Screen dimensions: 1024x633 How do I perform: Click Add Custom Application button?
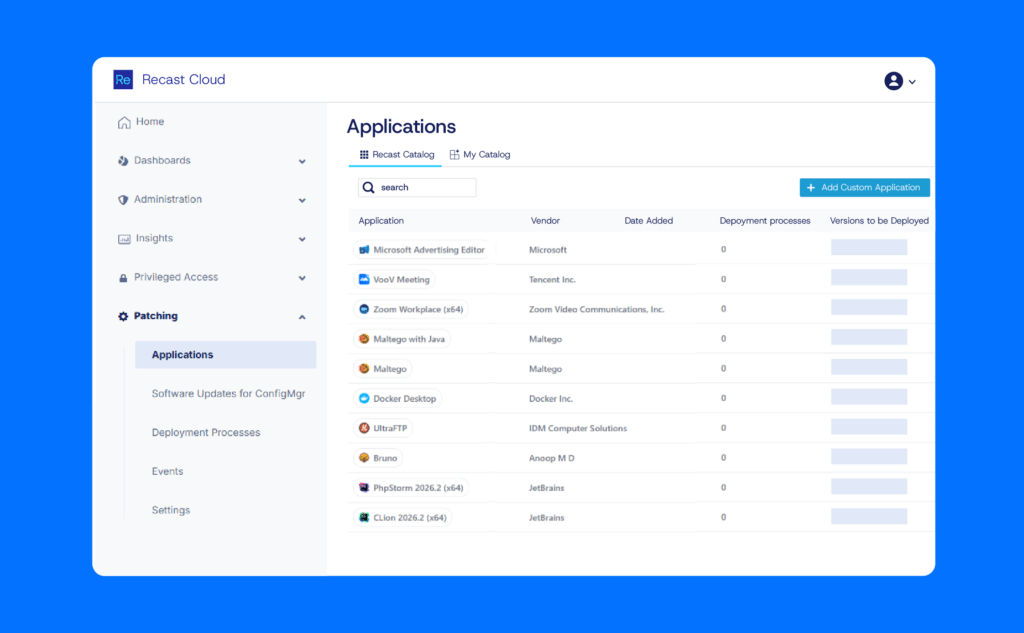click(865, 187)
